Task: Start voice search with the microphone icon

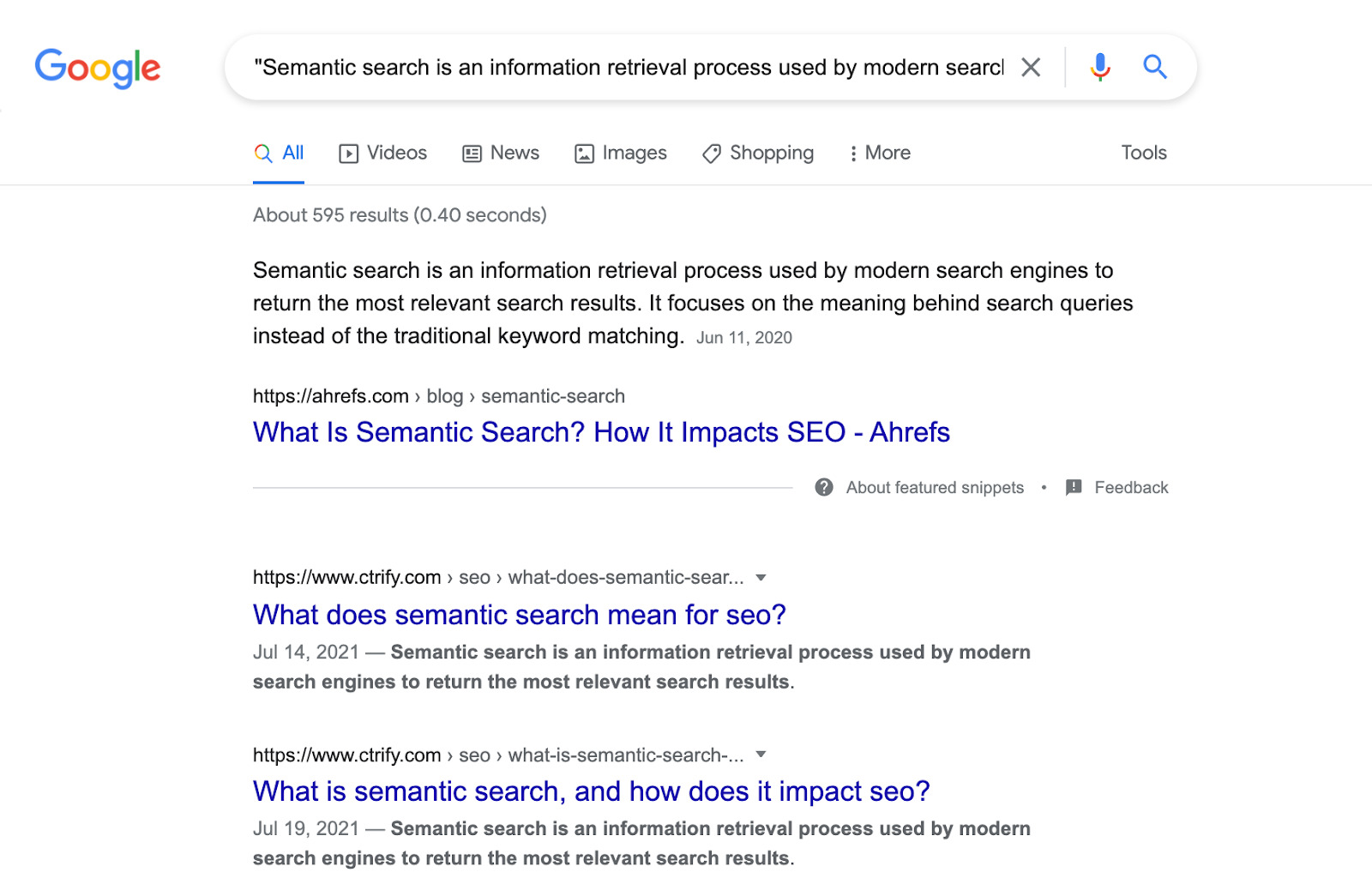Action: pos(1100,67)
